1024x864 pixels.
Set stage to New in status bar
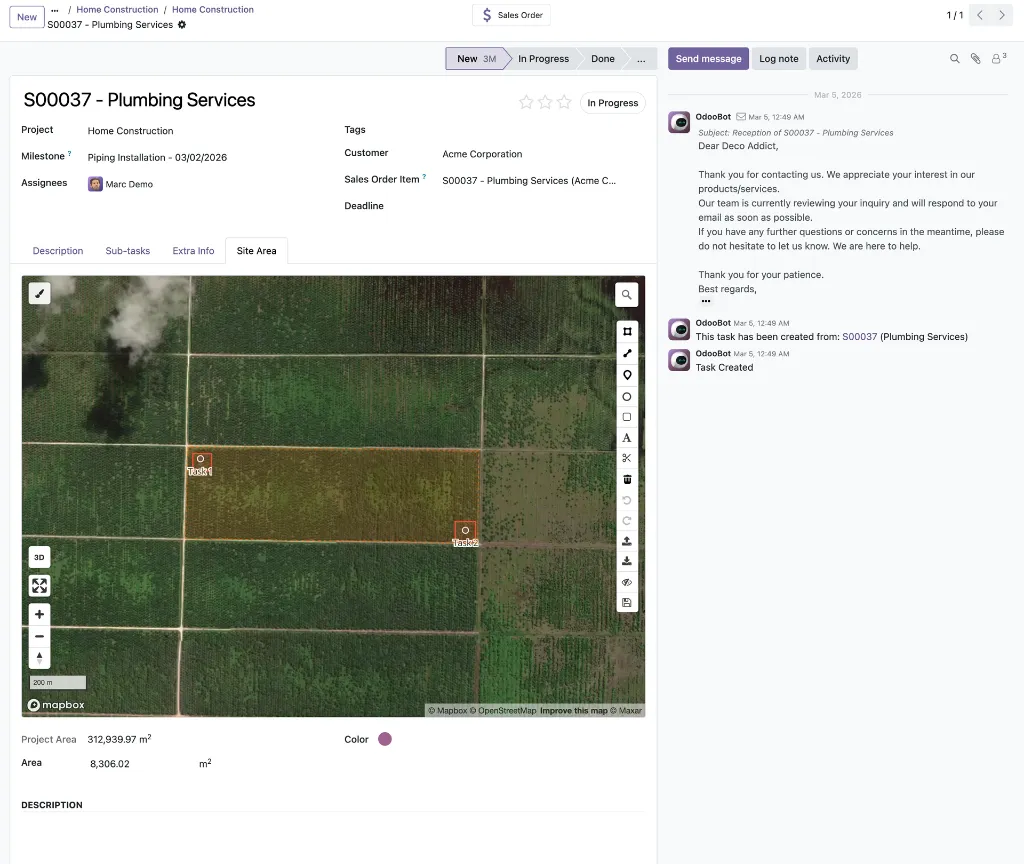pos(476,59)
